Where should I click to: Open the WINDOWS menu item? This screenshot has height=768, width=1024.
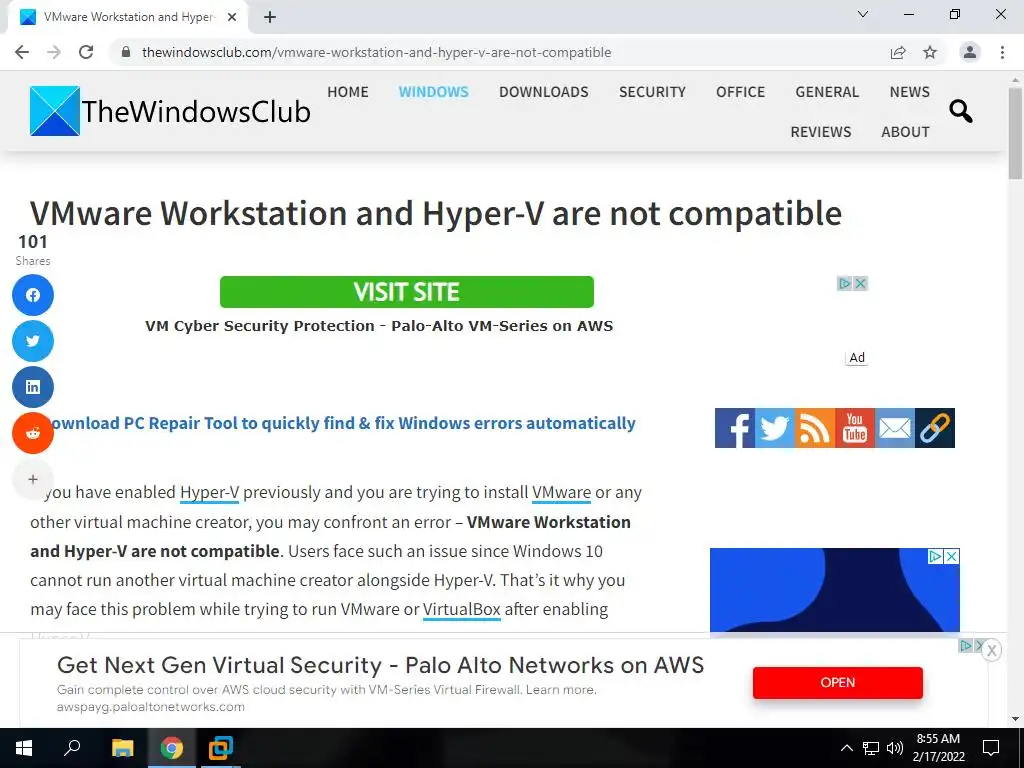click(x=434, y=92)
